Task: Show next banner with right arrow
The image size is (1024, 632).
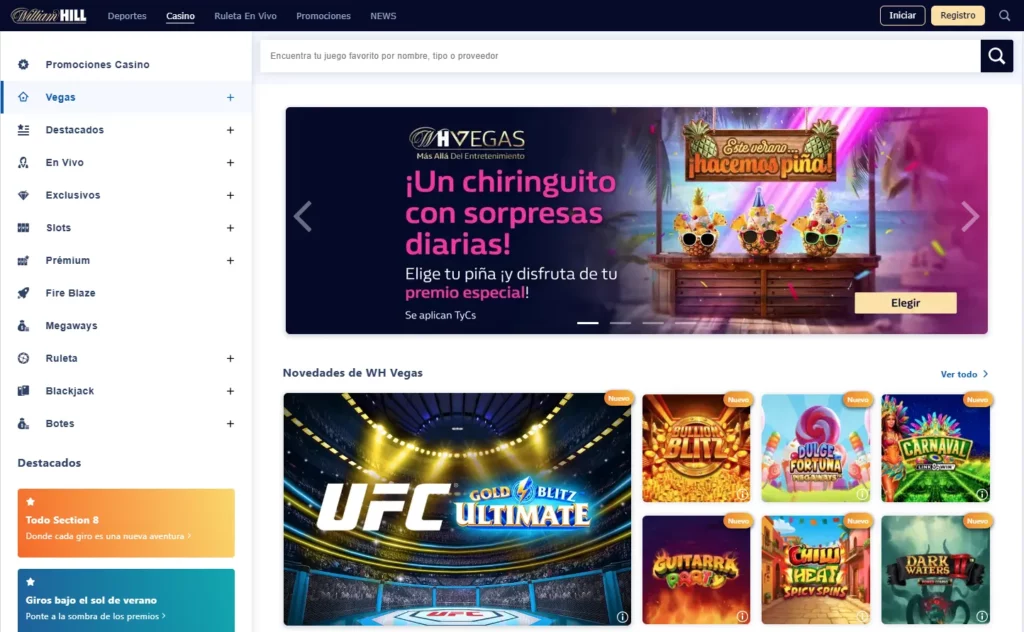Action: (970, 216)
